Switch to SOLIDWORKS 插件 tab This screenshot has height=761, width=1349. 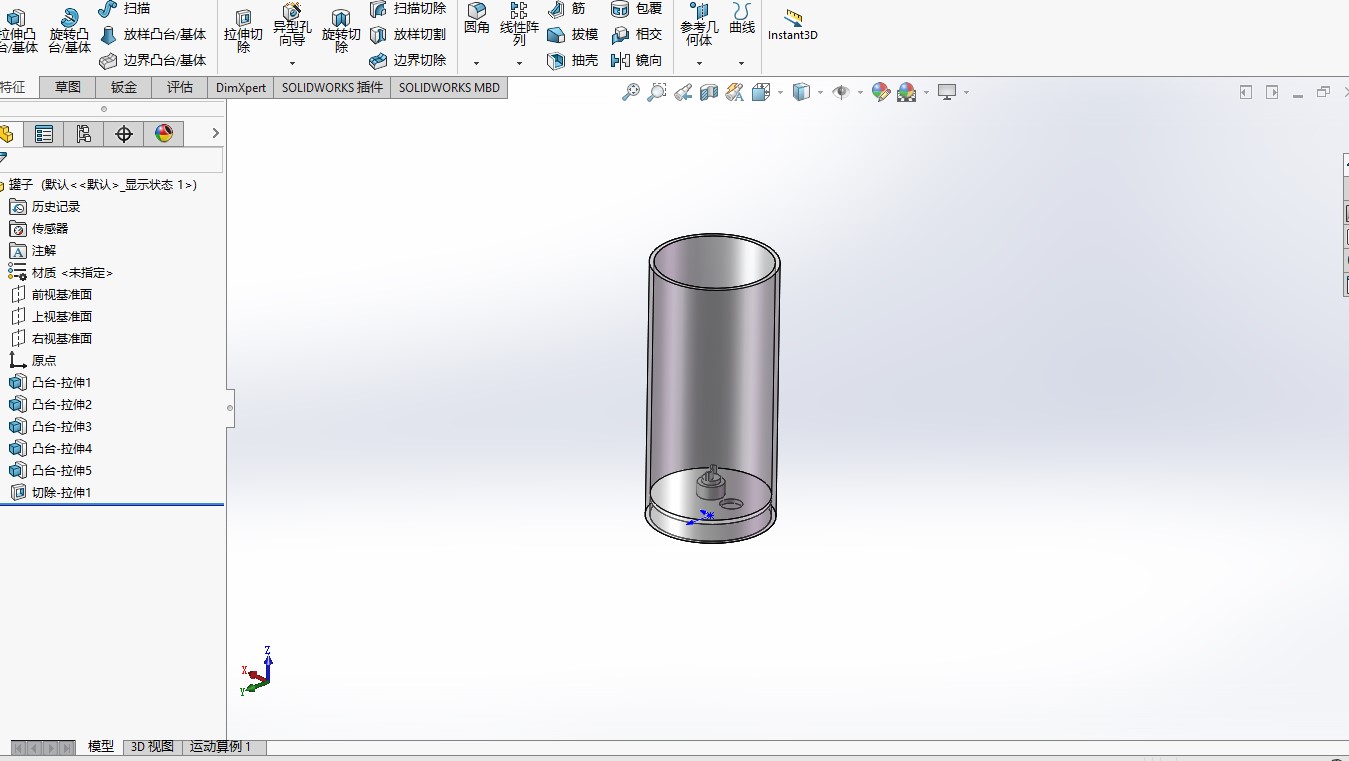332,87
